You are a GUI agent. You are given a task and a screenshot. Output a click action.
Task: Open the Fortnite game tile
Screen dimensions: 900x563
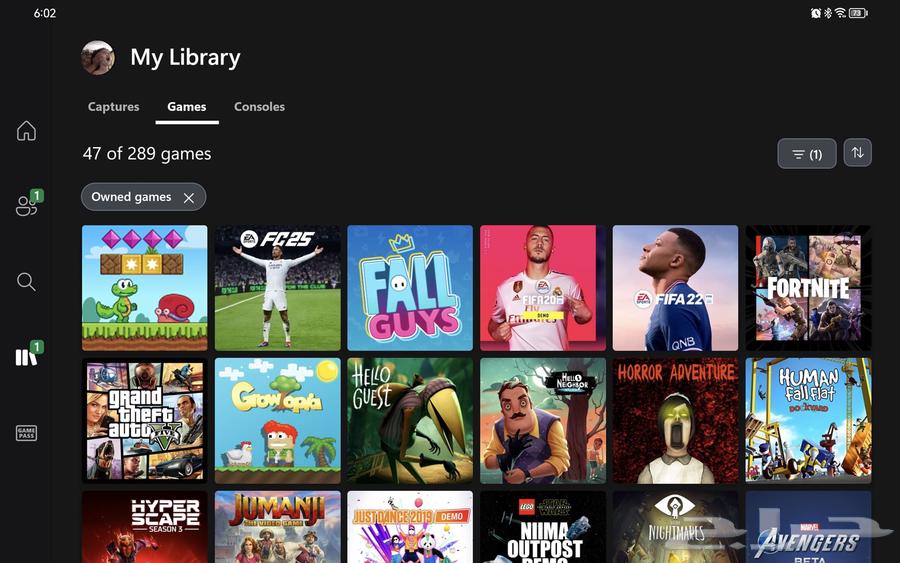[x=808, y=288]
